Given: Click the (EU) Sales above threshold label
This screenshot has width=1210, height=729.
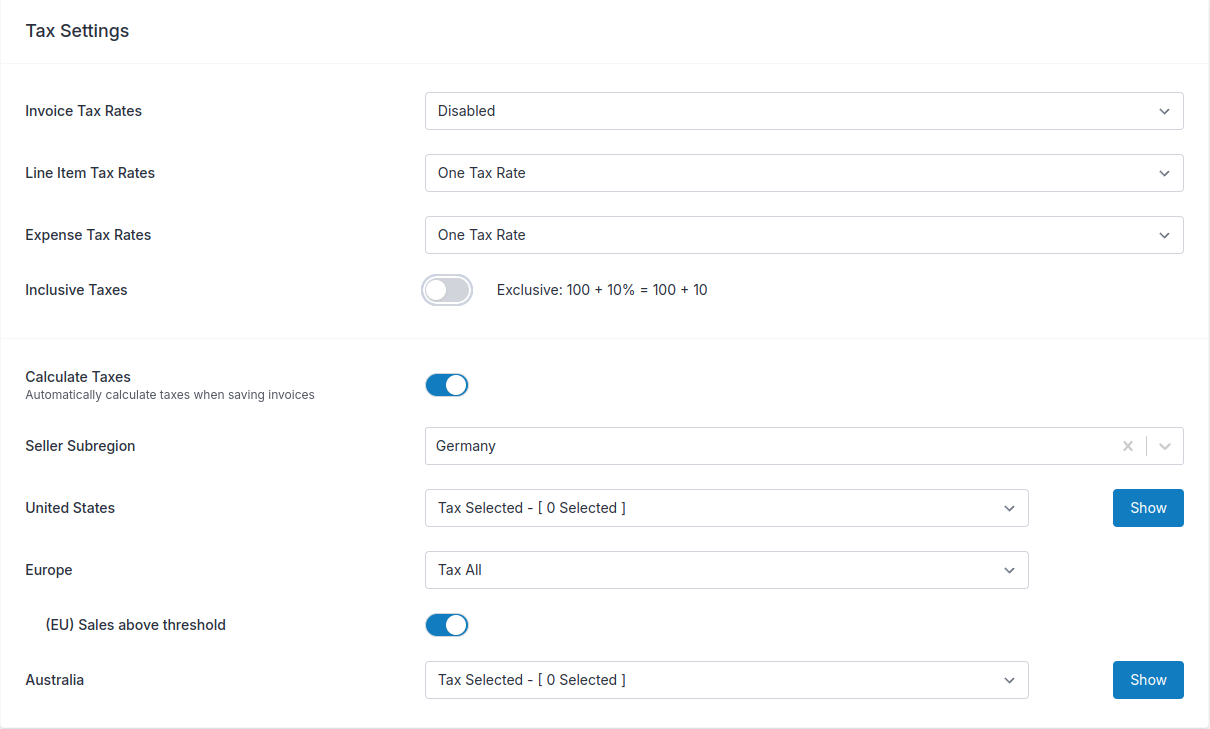Looking at the screenshot, I should [x=136, y=625].
